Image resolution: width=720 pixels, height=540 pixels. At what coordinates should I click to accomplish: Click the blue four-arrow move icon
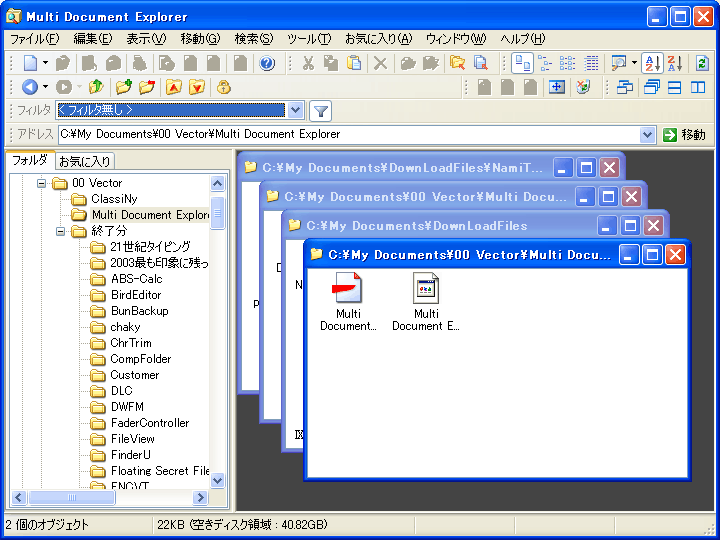click(557, 87)
